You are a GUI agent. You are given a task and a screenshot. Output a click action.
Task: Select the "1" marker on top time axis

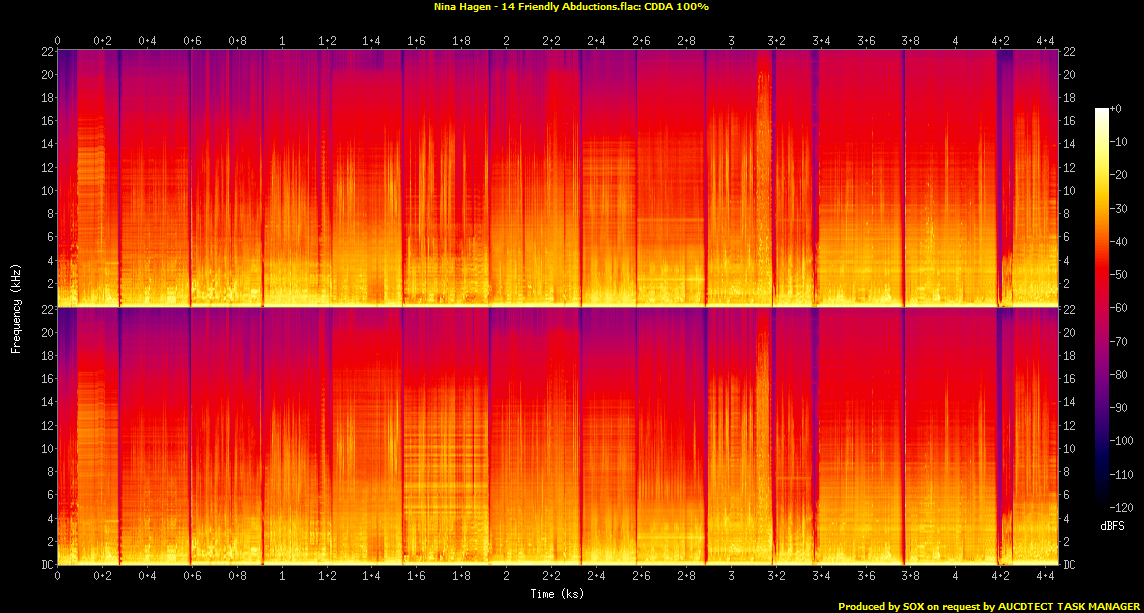(282, 41)
